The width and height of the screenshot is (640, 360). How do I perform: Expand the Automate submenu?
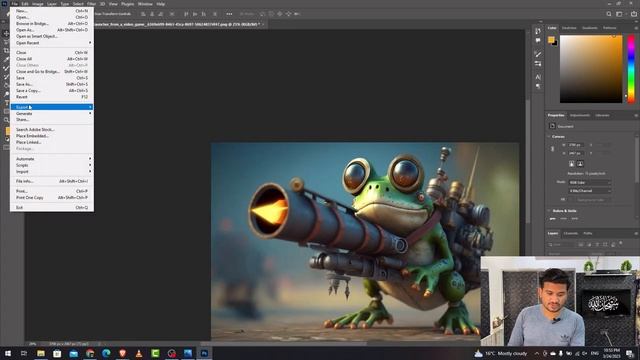[x=52, y=159]
